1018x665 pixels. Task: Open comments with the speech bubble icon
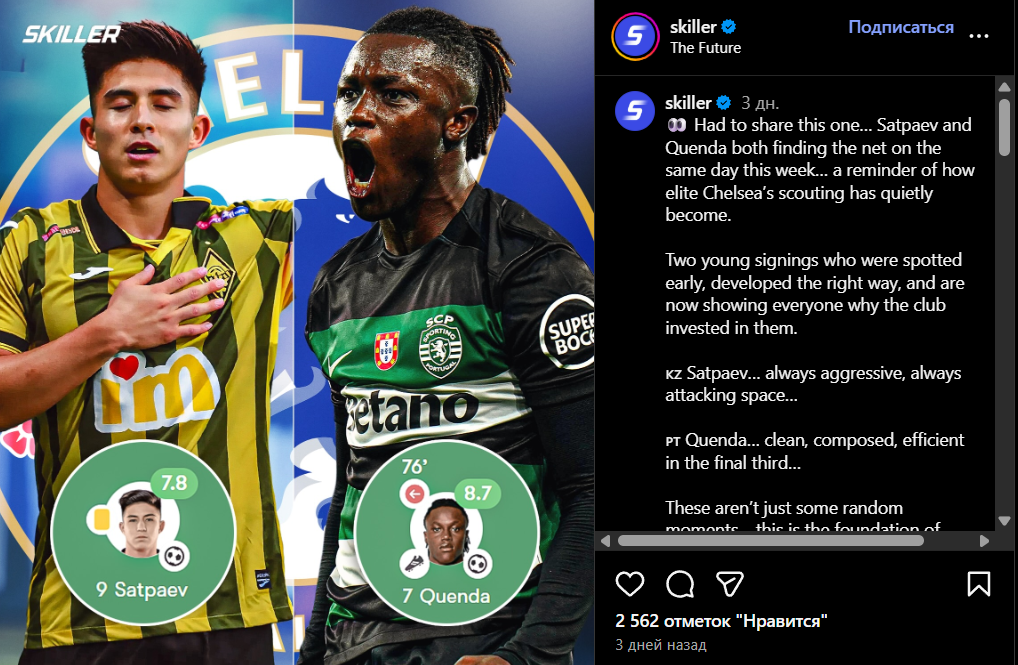(x=680, y=584)
